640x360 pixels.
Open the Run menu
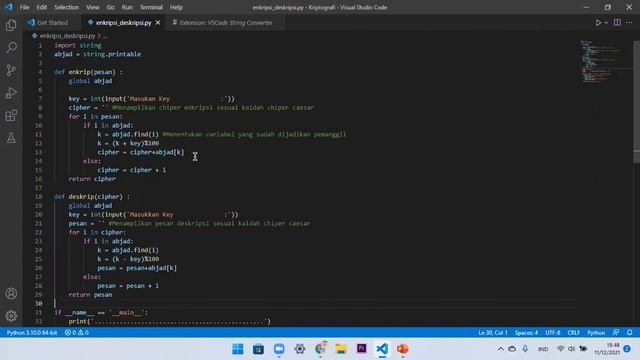[x=127, y=7]
